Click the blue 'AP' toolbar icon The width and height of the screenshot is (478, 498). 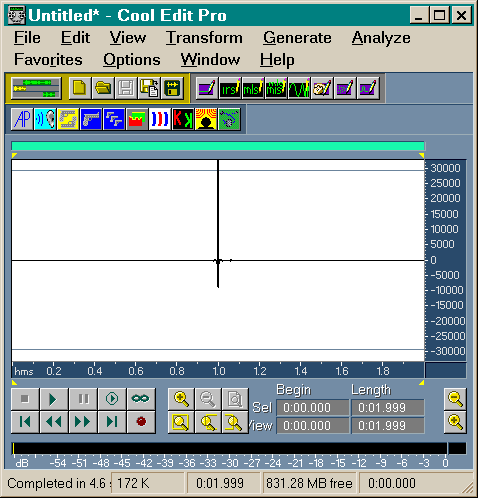tap(22, 119)
